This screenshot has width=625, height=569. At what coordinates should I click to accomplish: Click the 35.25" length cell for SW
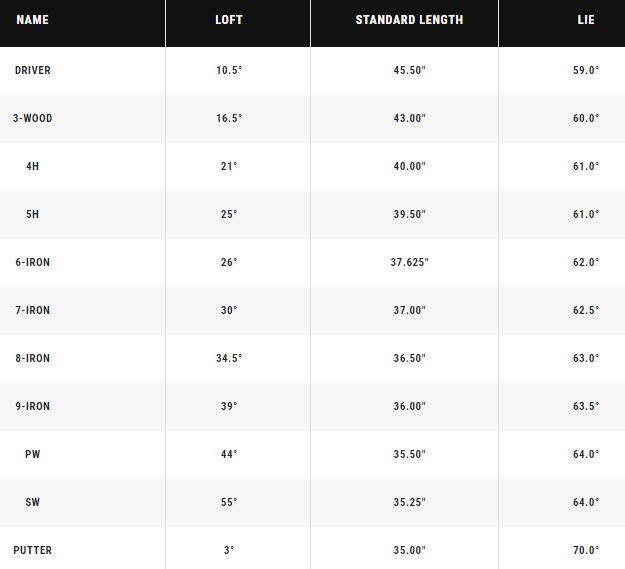[x=410, y=502]
